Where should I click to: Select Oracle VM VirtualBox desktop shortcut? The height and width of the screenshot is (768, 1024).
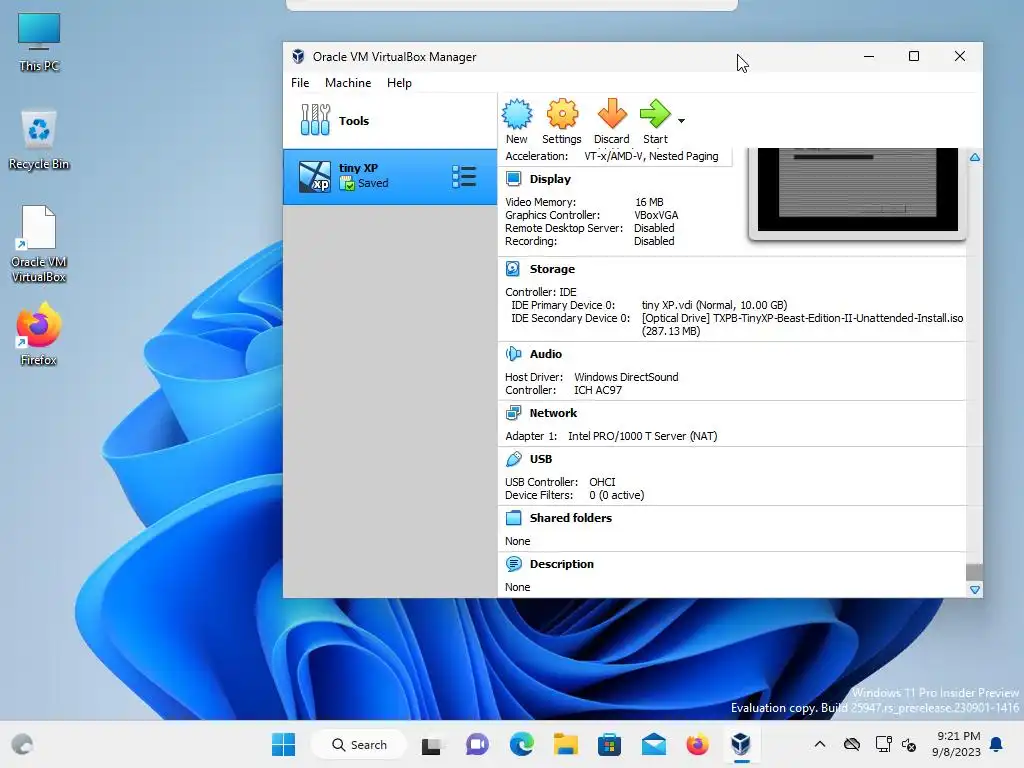tap(39, 245)
